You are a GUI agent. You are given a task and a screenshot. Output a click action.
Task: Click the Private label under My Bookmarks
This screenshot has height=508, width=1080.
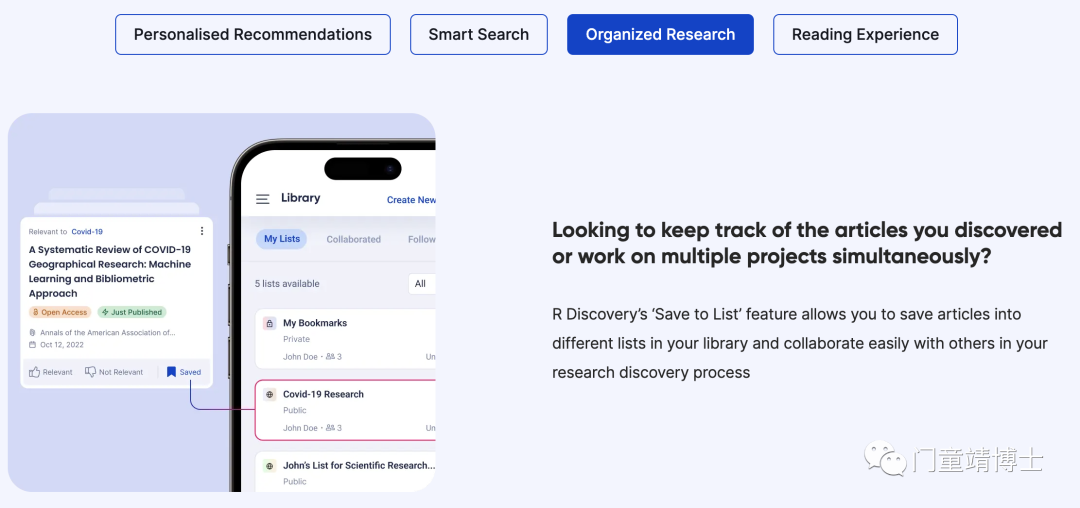pos(296,339)
